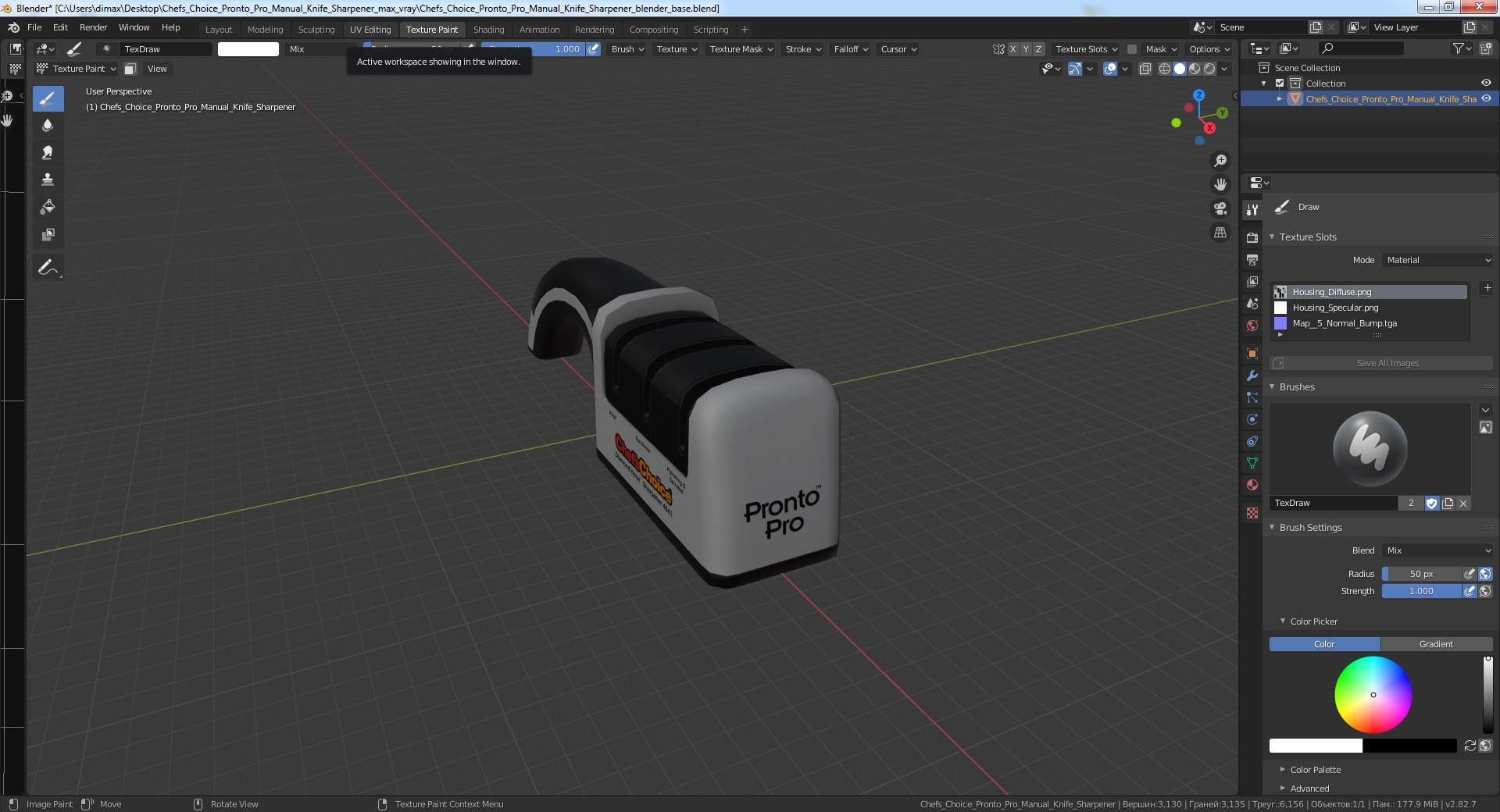The width and height of the screenshot is (1500, 812).
Task: Open Mode Material dropdown in Texture Slots
Action: click(1437, 260)
